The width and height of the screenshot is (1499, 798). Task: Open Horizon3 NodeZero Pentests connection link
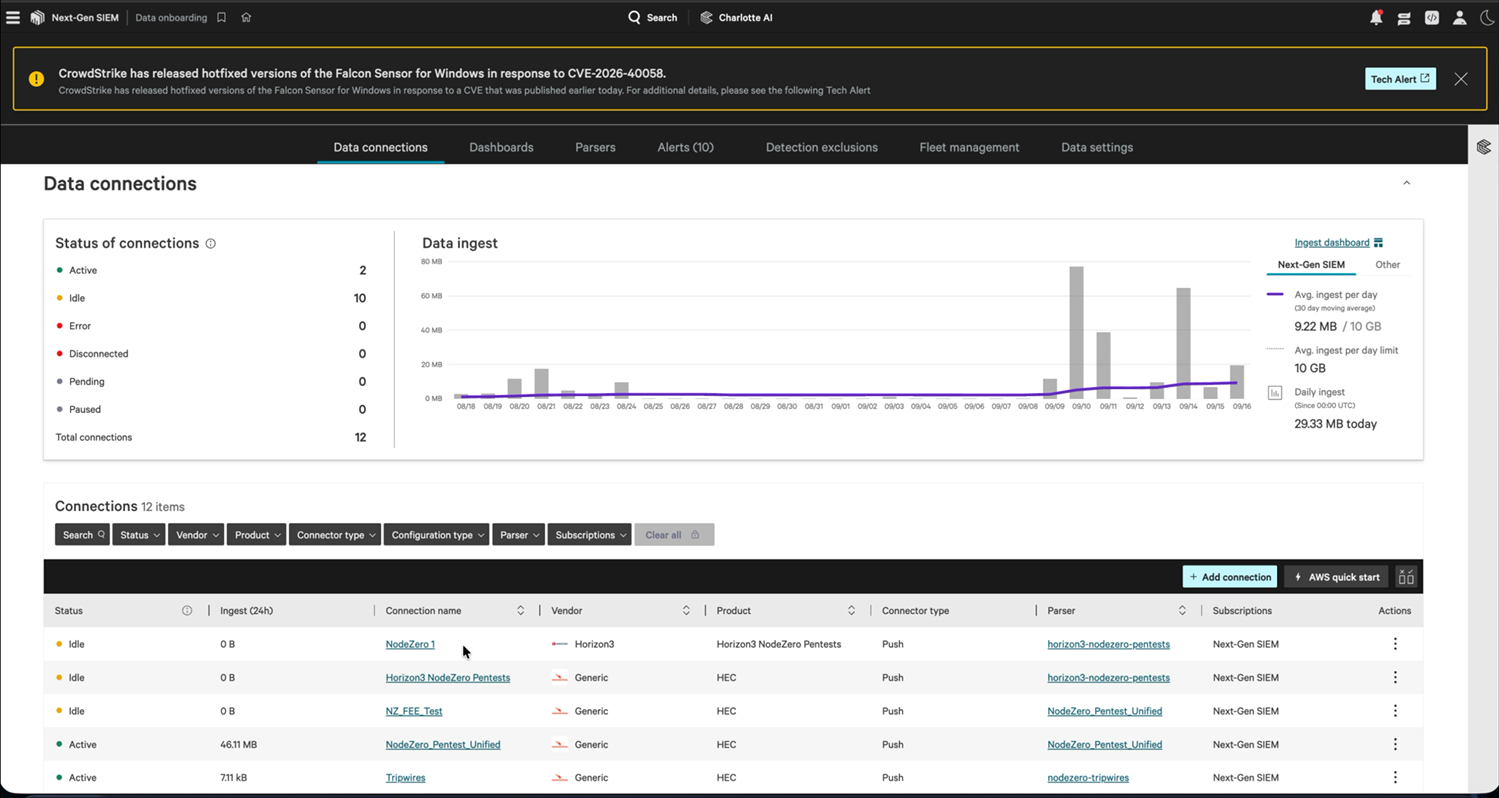(448, 678)
